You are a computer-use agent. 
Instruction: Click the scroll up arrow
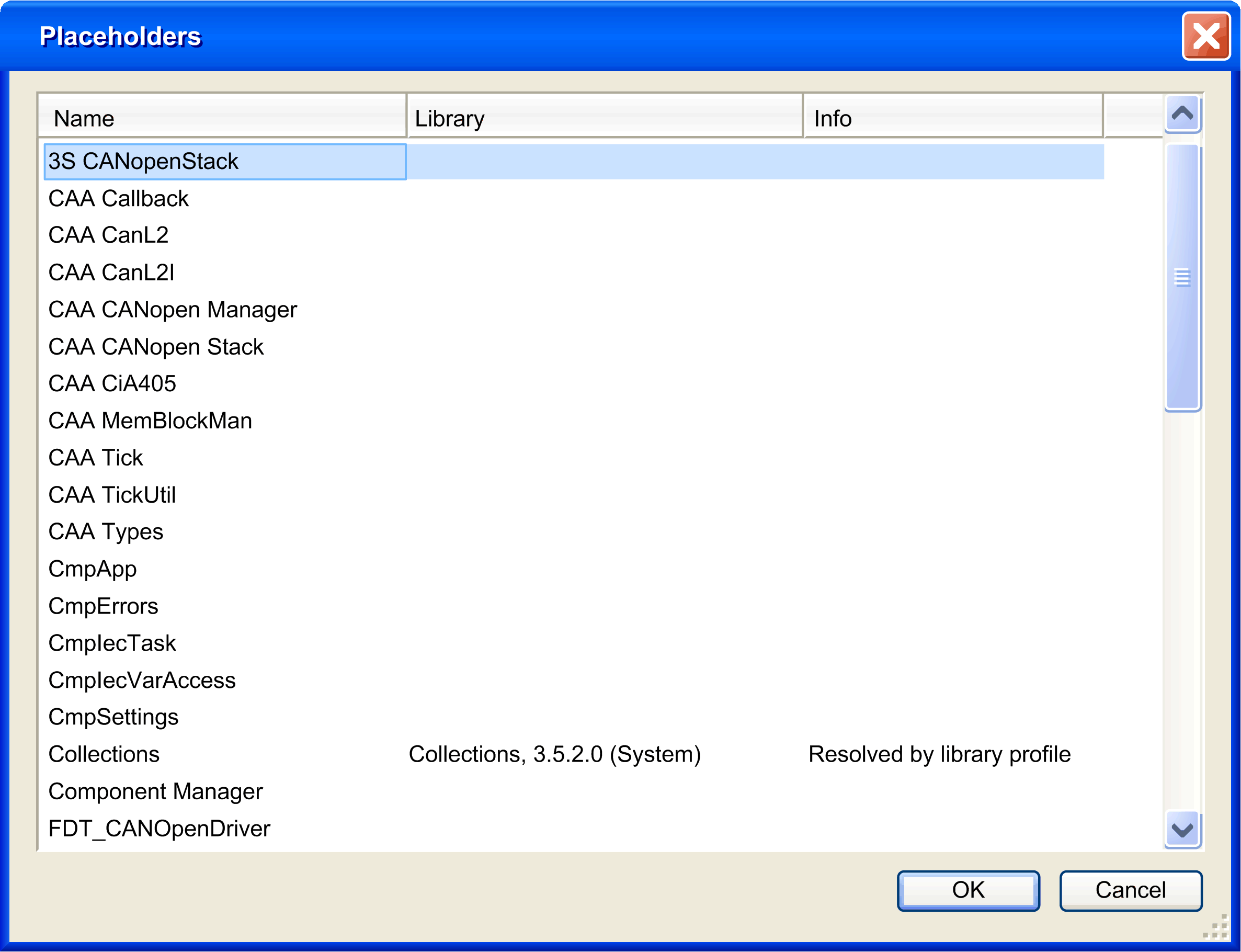pos(1182,114)
